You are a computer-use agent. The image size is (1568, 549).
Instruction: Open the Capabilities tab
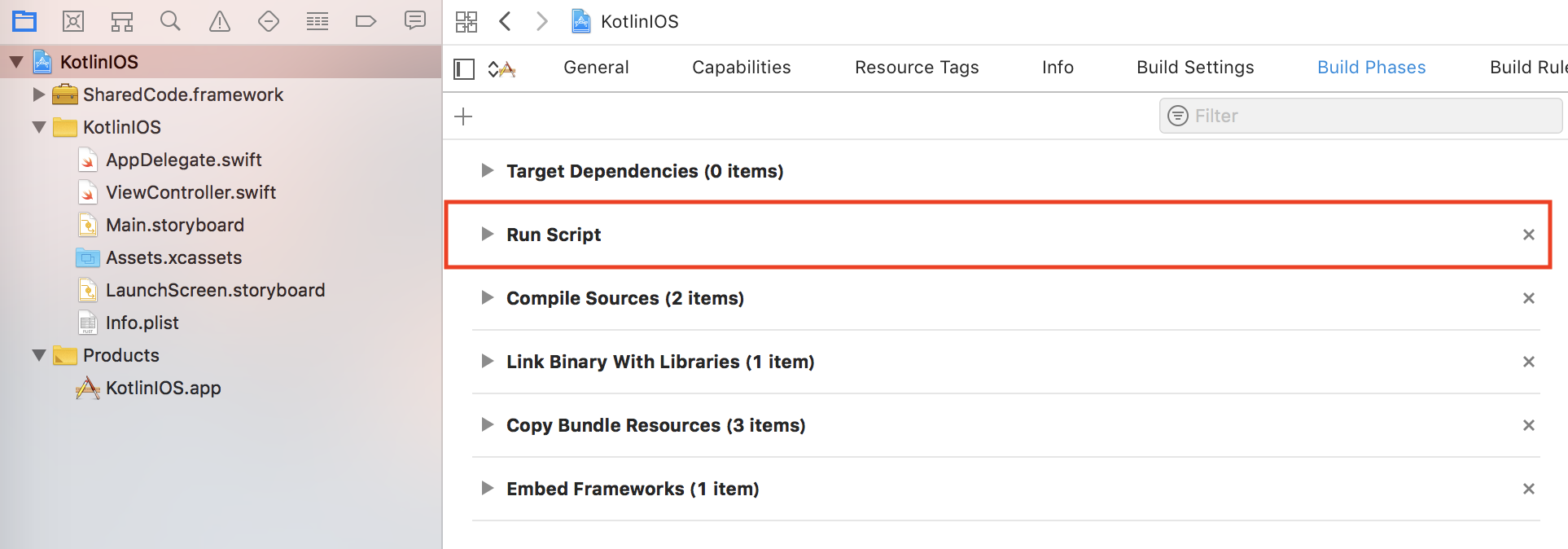point(741,68)
